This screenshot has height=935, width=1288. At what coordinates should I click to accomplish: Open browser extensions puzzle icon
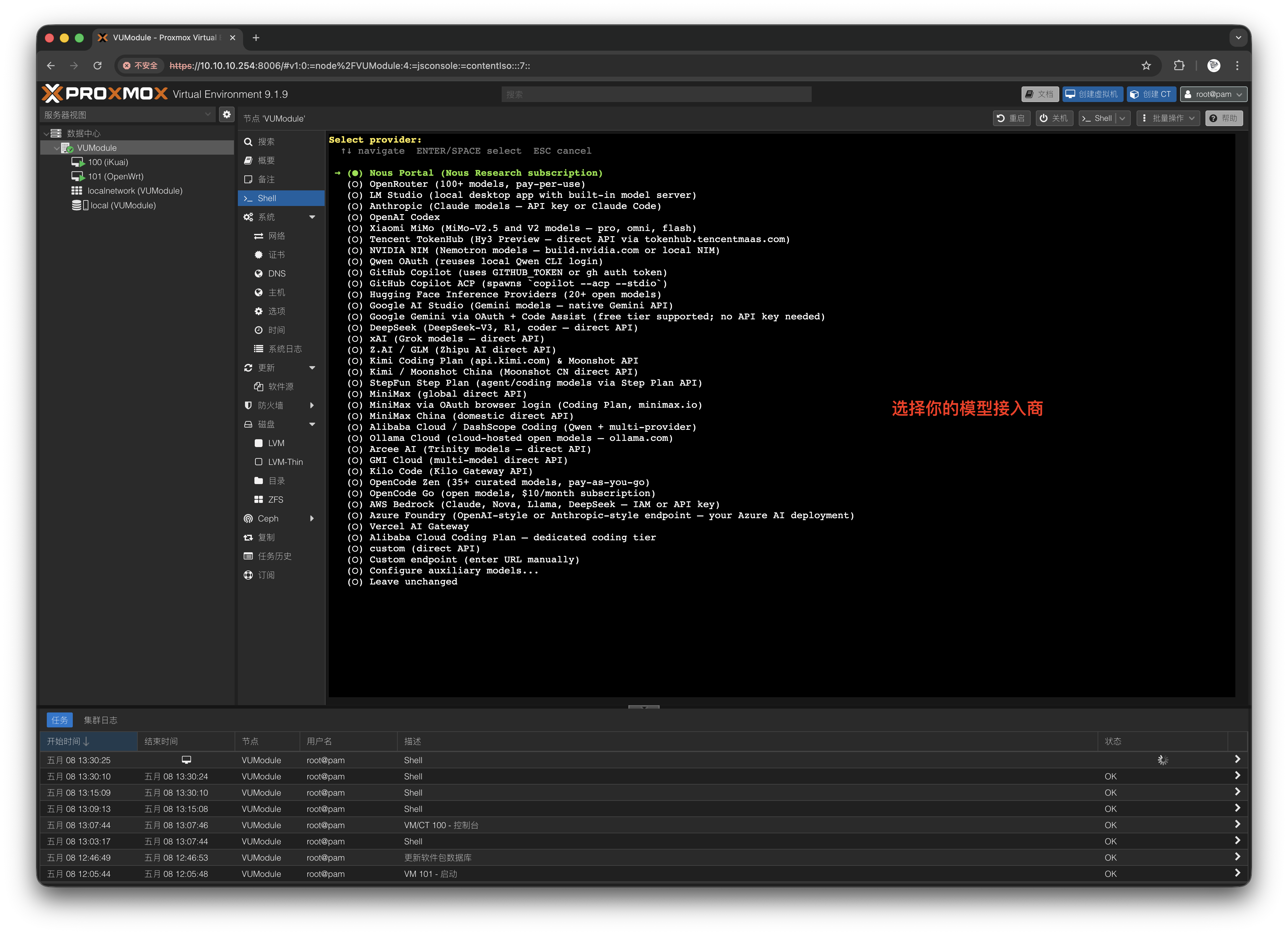pyautogui.click(x=1179, y=66)
